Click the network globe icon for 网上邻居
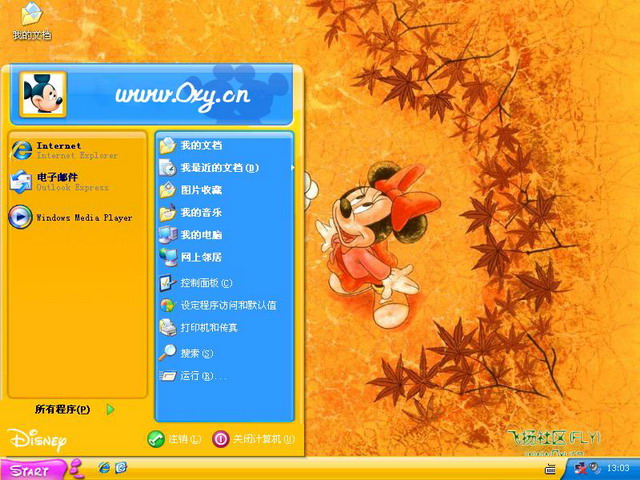This screenshot has height=480, width=640. pyautogui.click(x=168, y=258)
